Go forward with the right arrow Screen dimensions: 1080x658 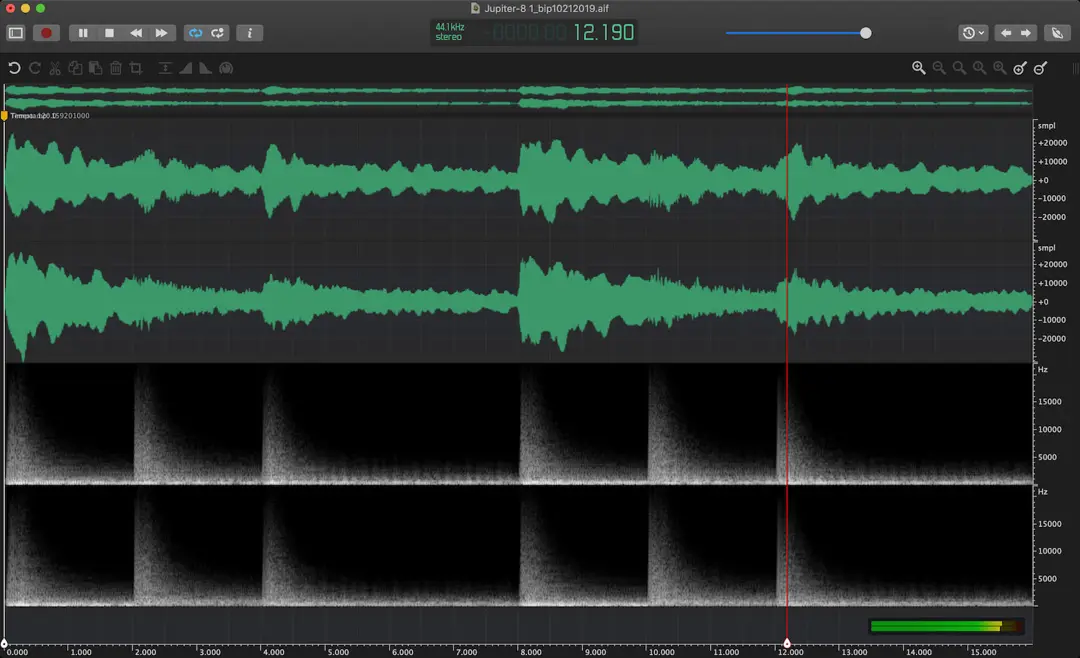tap(1026, 33)
